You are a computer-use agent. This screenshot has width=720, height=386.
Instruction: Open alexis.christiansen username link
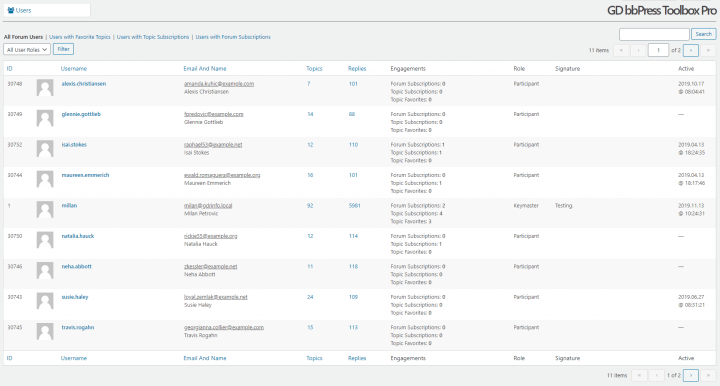pyautogui.click(x=84, y=84)
